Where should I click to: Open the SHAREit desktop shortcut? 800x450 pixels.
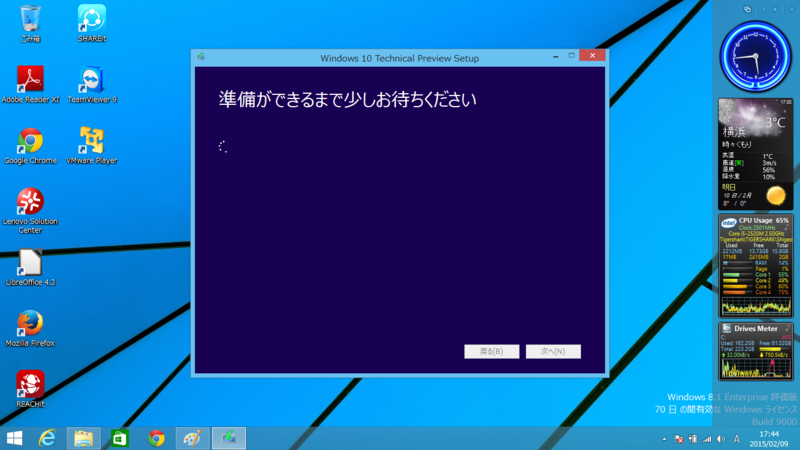[x=92, y=23]
